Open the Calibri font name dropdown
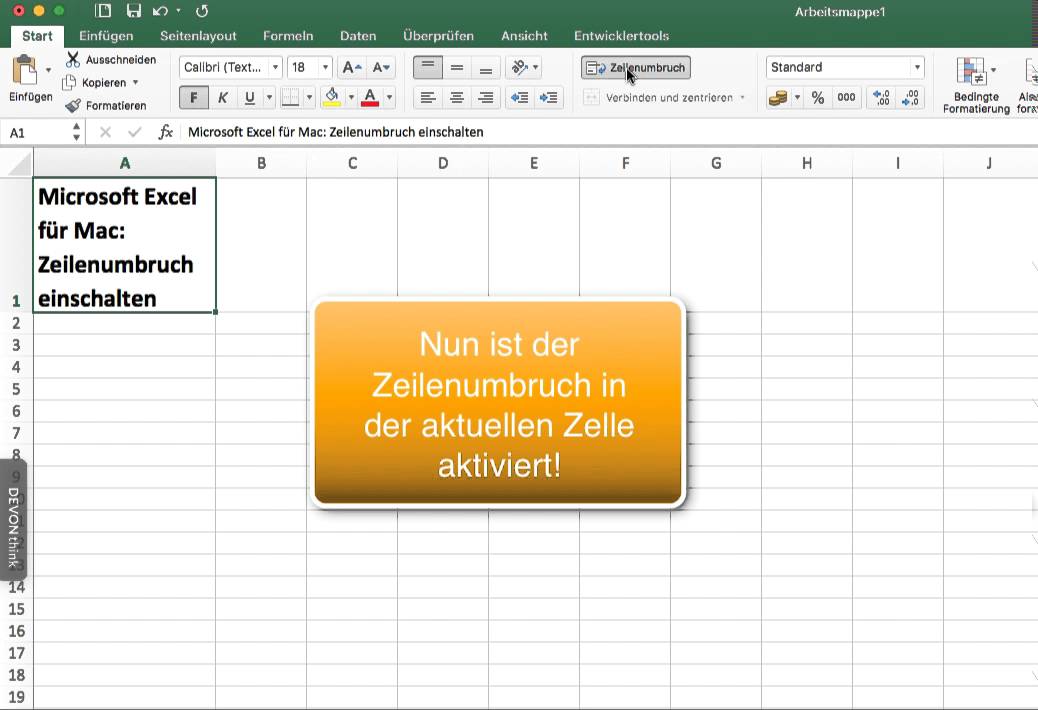This screenshot has height=710, width=1038. tap(275, 67)
